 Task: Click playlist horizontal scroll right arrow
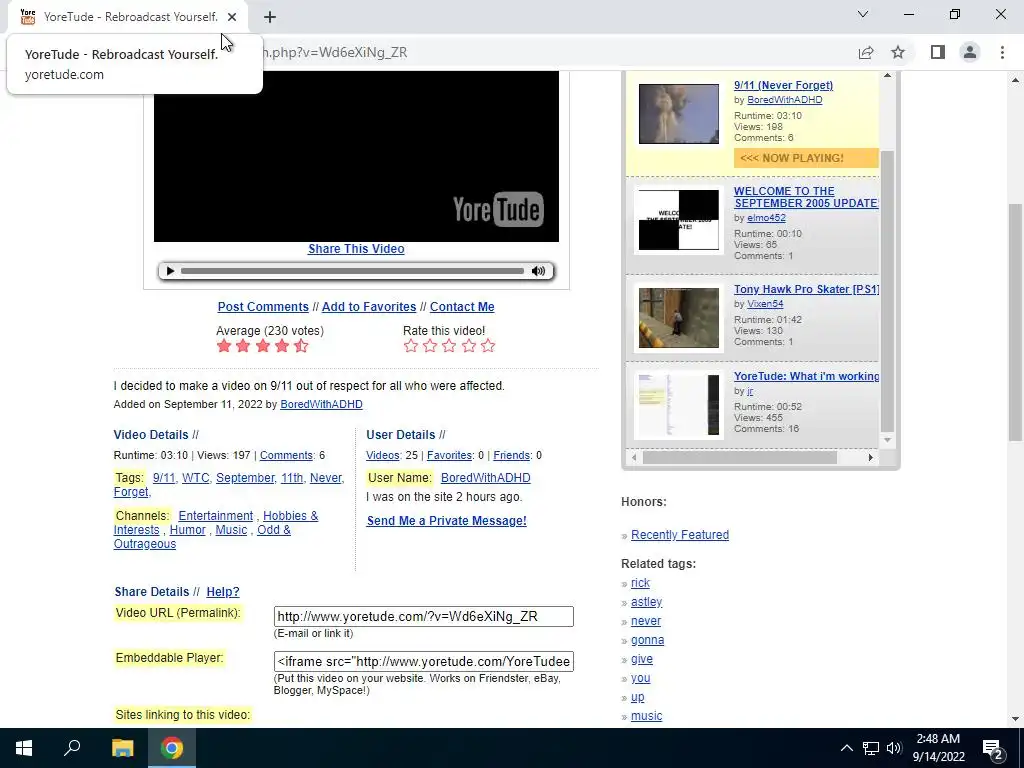(871, 458)
